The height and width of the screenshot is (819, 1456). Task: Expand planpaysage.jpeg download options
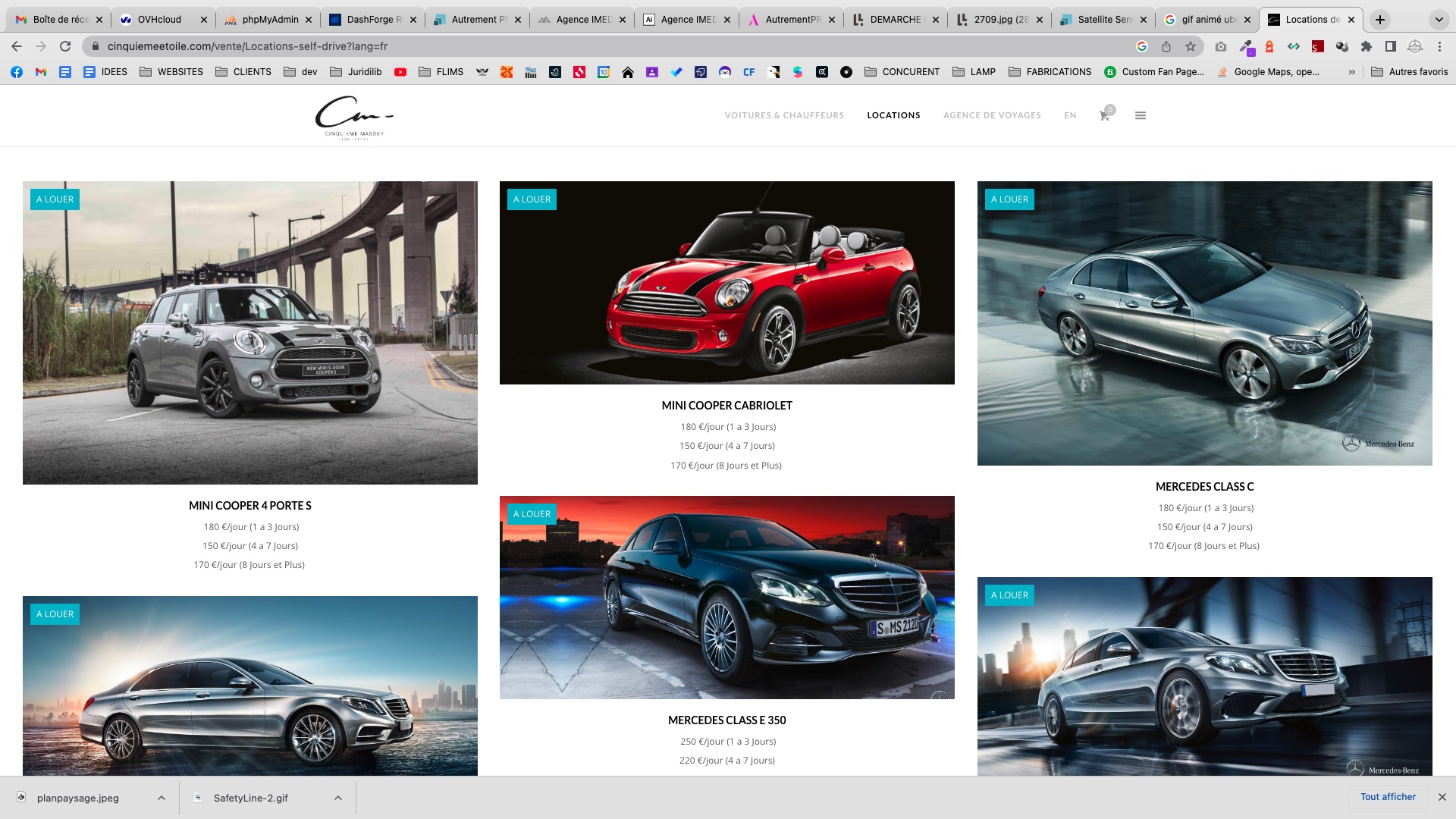coord(162,798)
